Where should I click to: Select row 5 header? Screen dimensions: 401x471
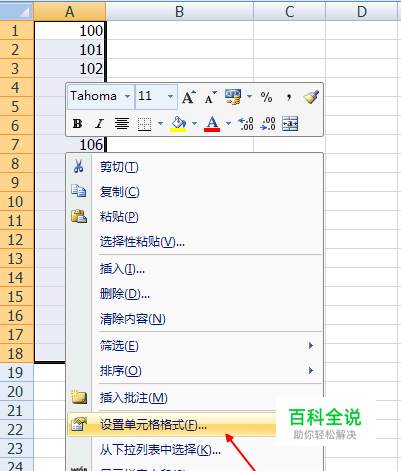coord(16,107)
